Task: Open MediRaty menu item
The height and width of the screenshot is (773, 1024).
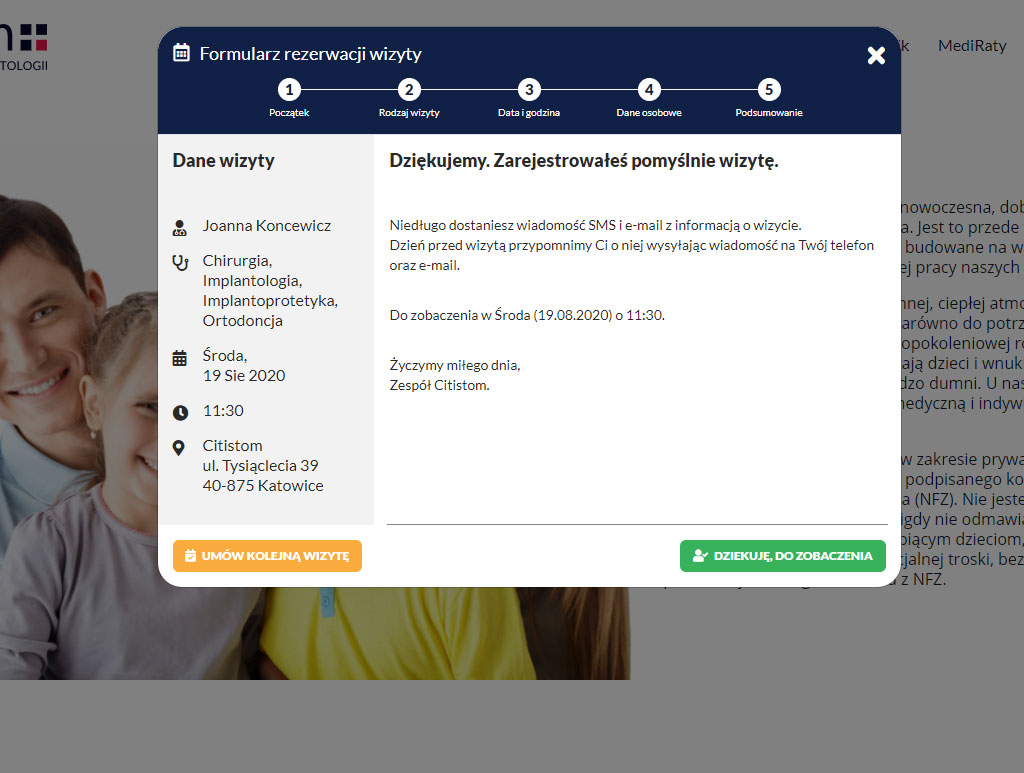Action: (972, 46)
